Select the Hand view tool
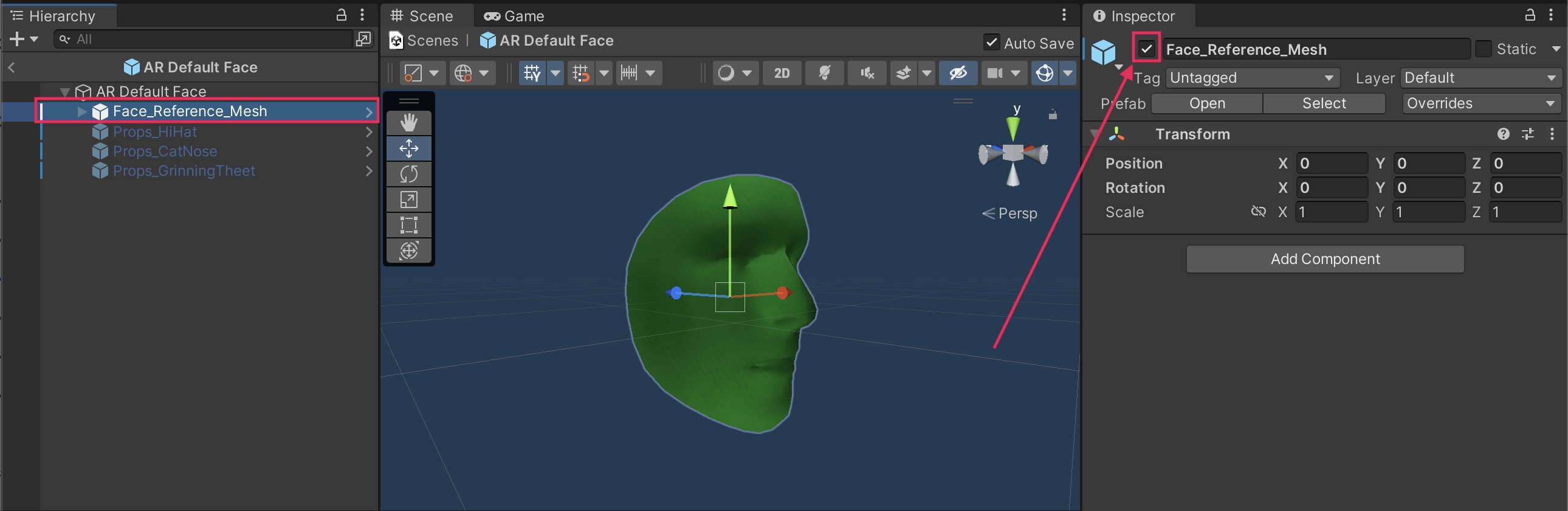The height and width of the screenshot is (511, 1568). click(x=409, y=123)
